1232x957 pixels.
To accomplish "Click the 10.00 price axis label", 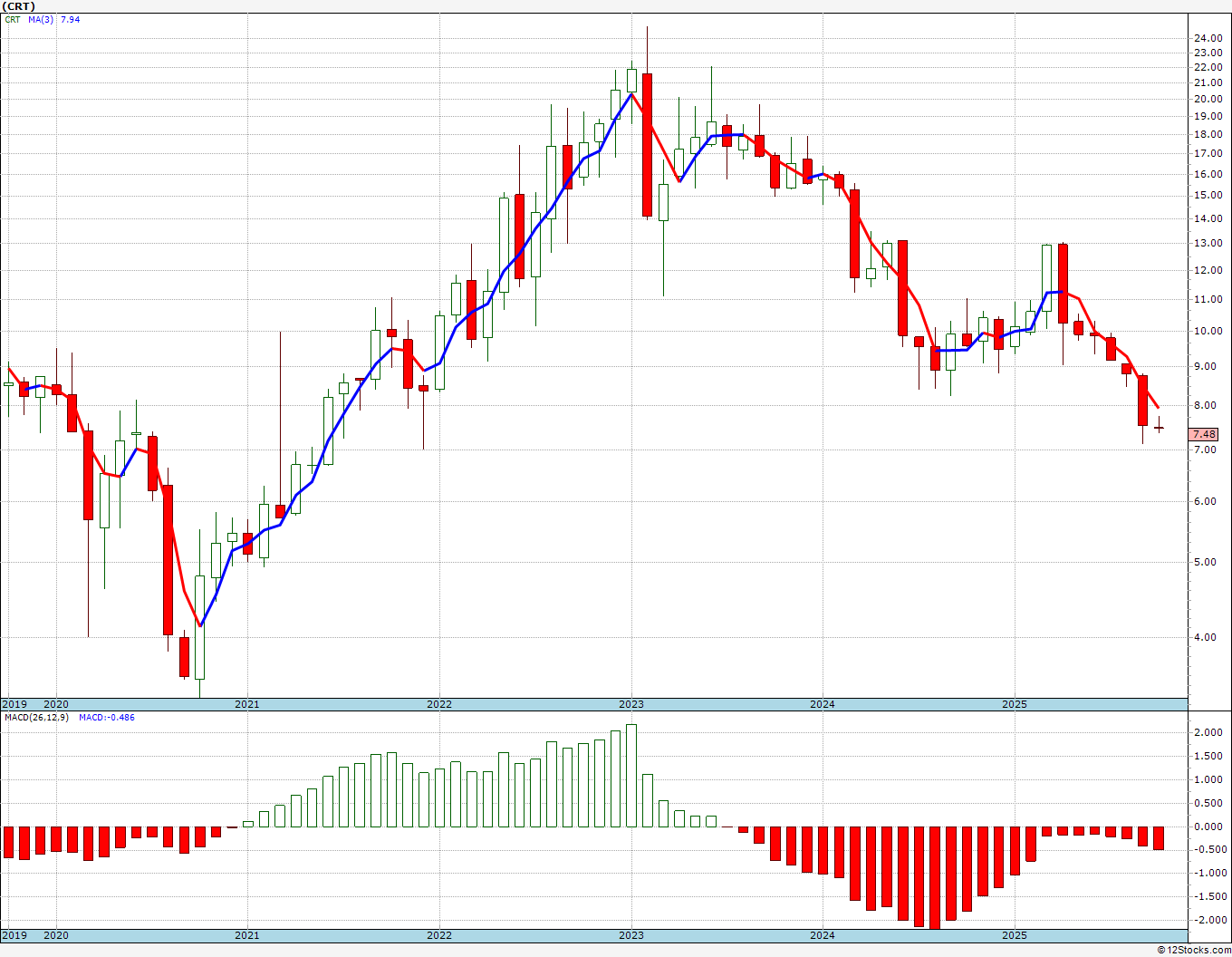I will click(x=1207, y=331).
